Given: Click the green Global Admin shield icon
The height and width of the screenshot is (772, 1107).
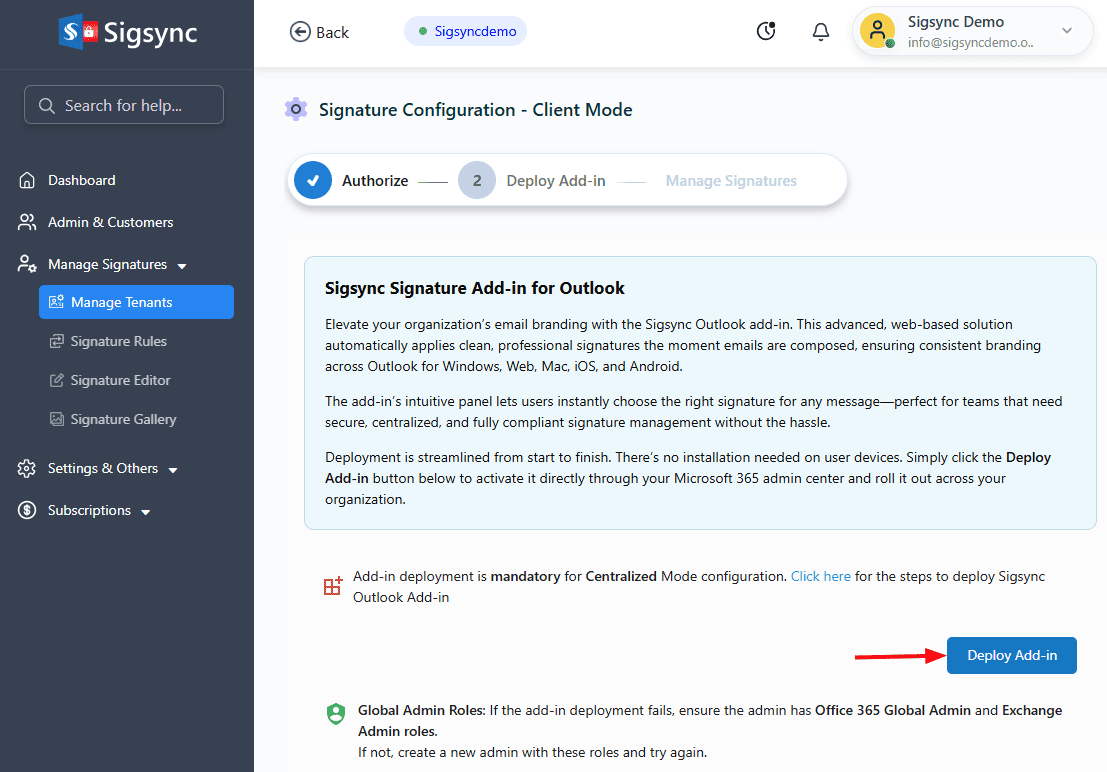Looking at the screenshot, I should point(336,714).
